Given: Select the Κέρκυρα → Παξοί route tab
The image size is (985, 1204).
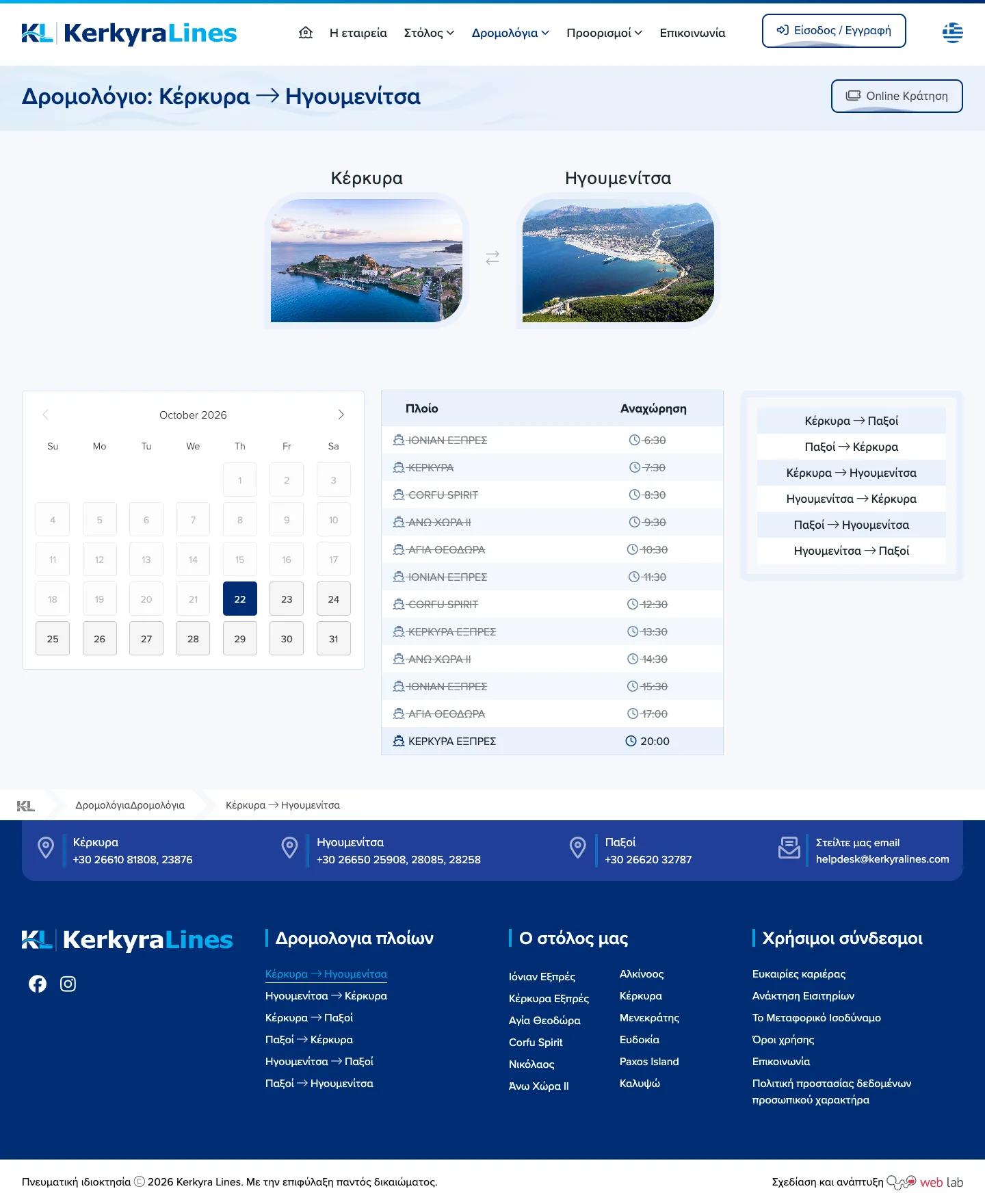Looking at the screenshot, I should coord(852,421).
